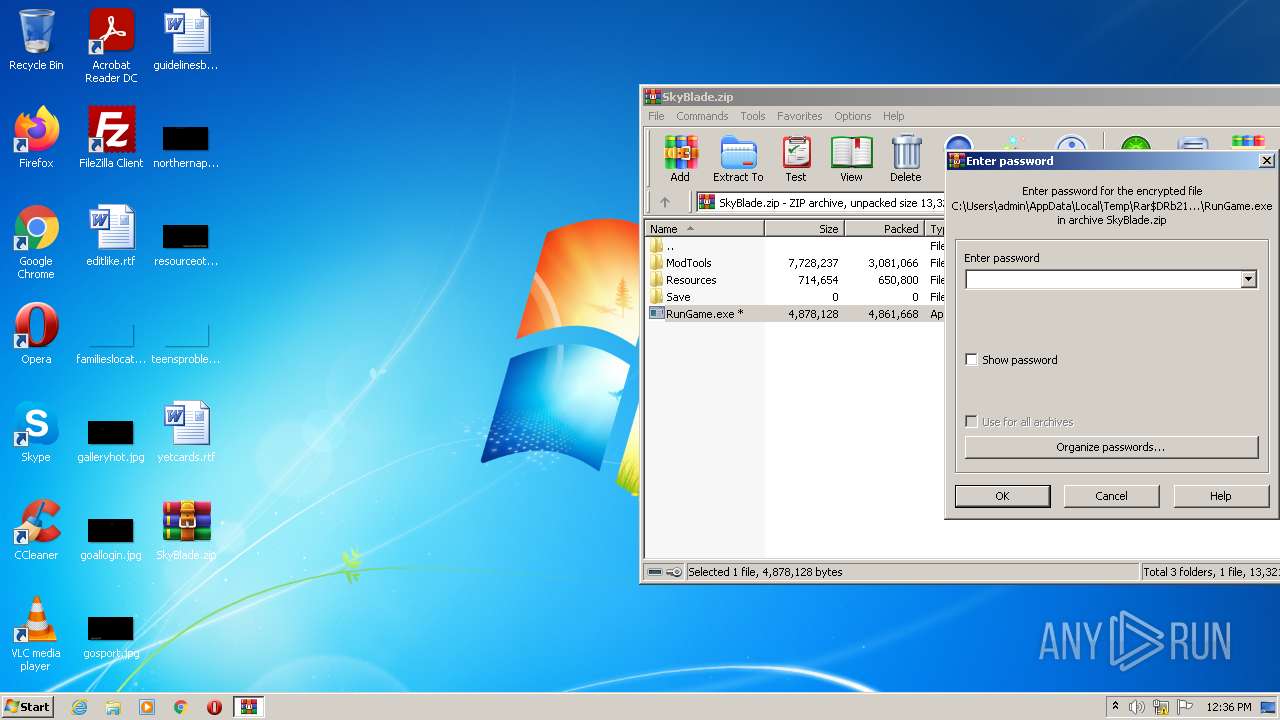Click the taskbar clock 12:36 PM

click(x=1229, y=707)
